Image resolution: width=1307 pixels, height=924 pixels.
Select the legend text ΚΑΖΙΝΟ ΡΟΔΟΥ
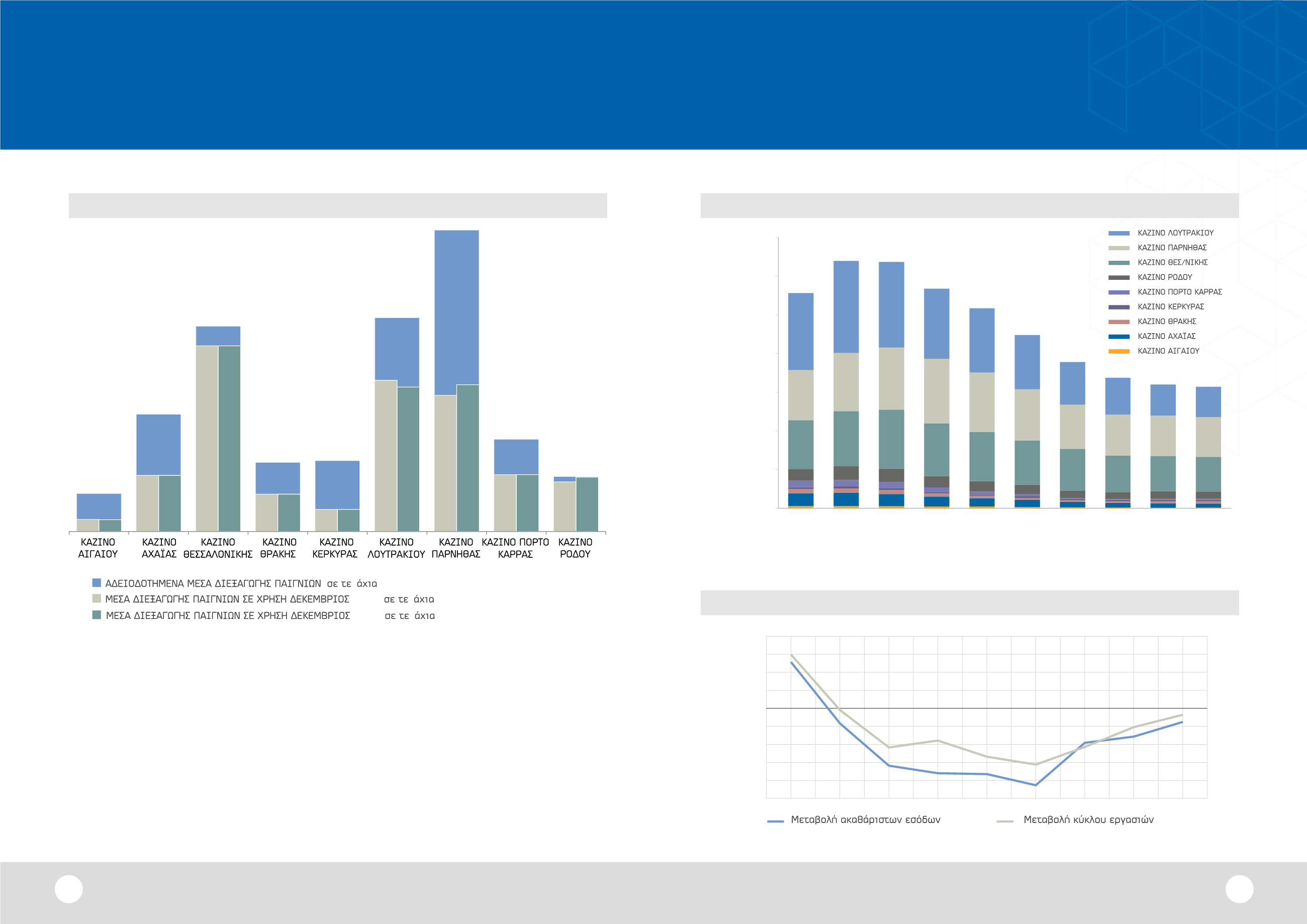click(1165, 278)
